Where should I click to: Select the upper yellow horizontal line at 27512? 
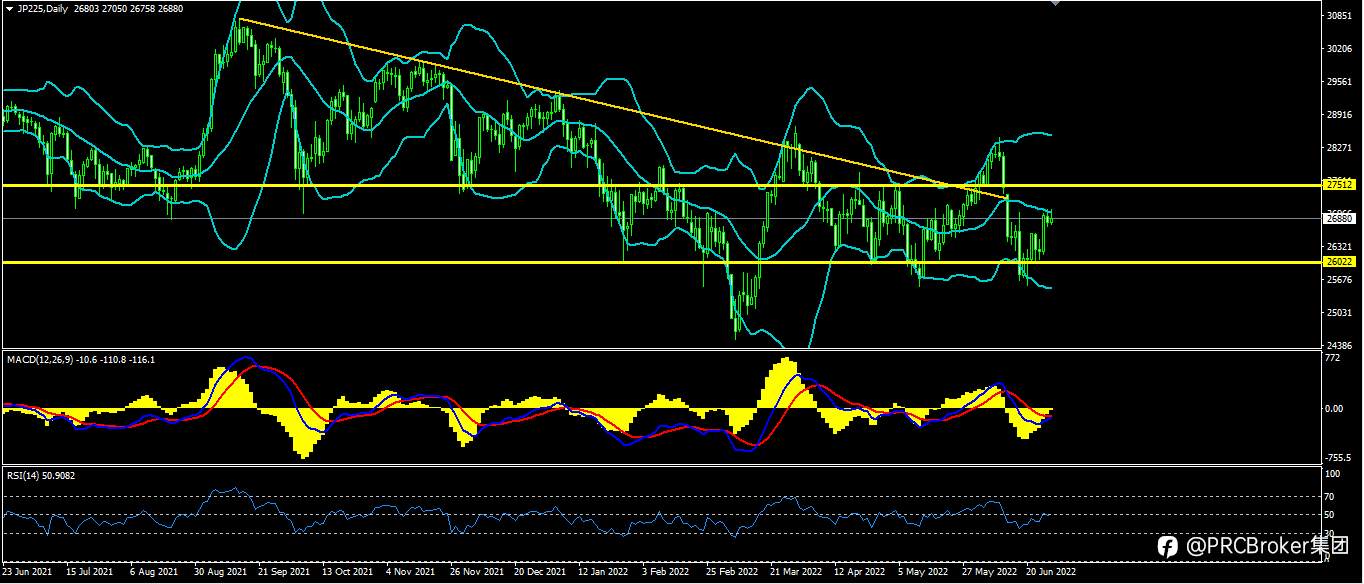(x=660, y=185)
